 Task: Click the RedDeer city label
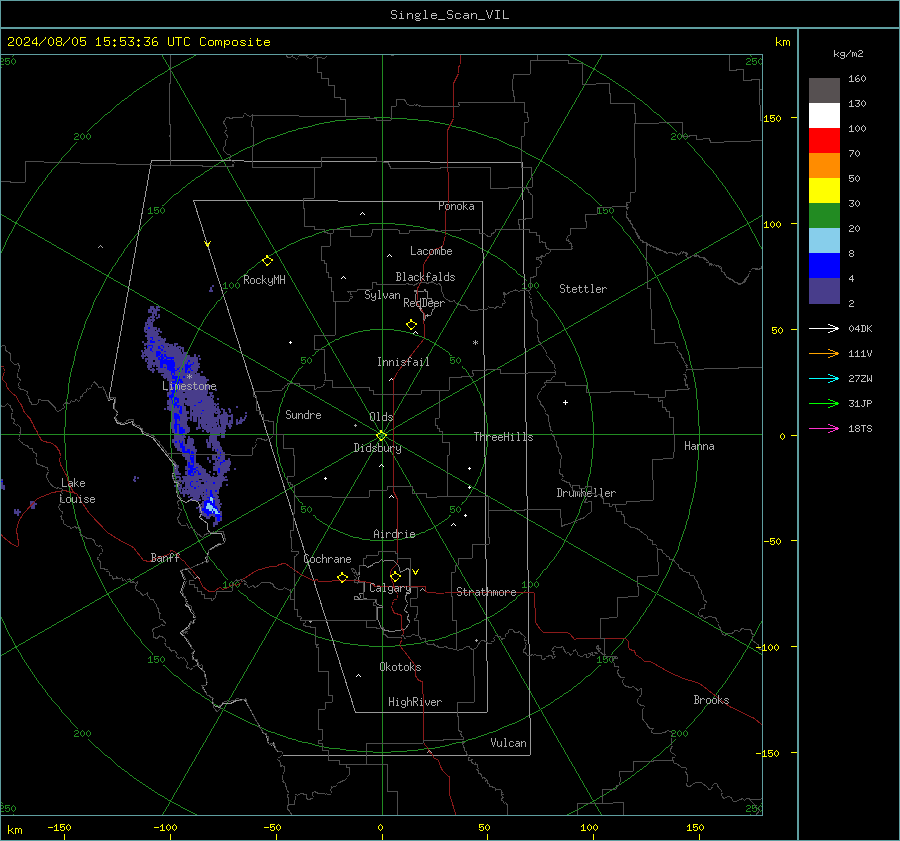tap(424, 303)
